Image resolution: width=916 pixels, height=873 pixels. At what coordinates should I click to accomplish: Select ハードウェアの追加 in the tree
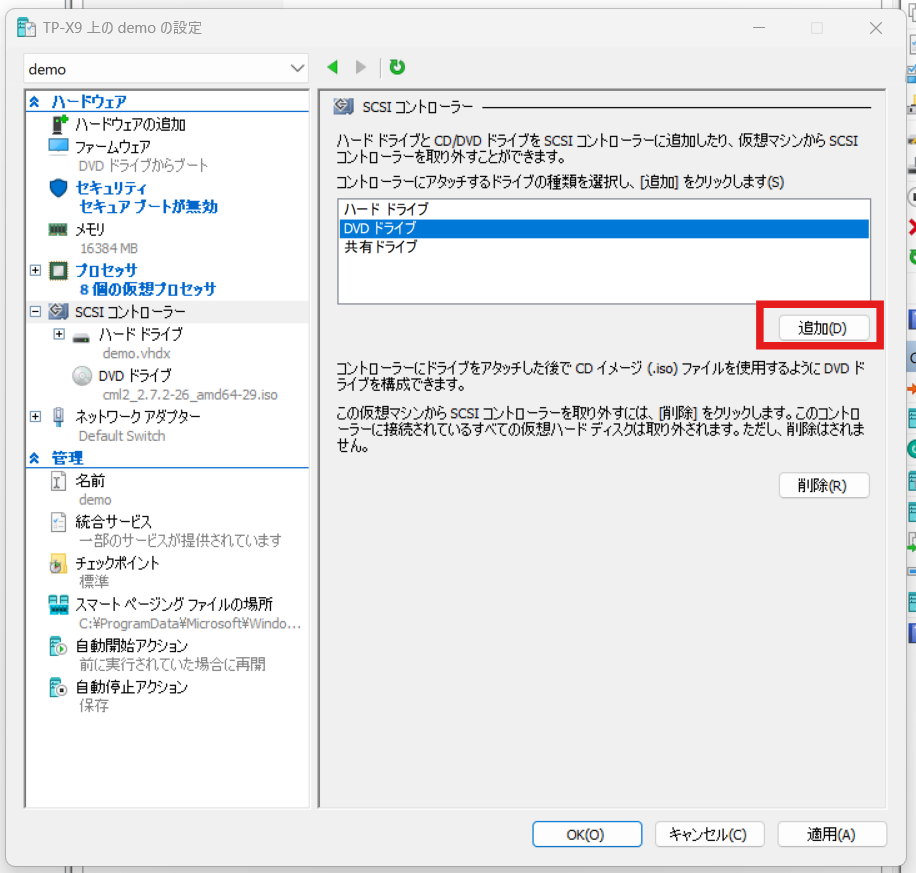130,124
